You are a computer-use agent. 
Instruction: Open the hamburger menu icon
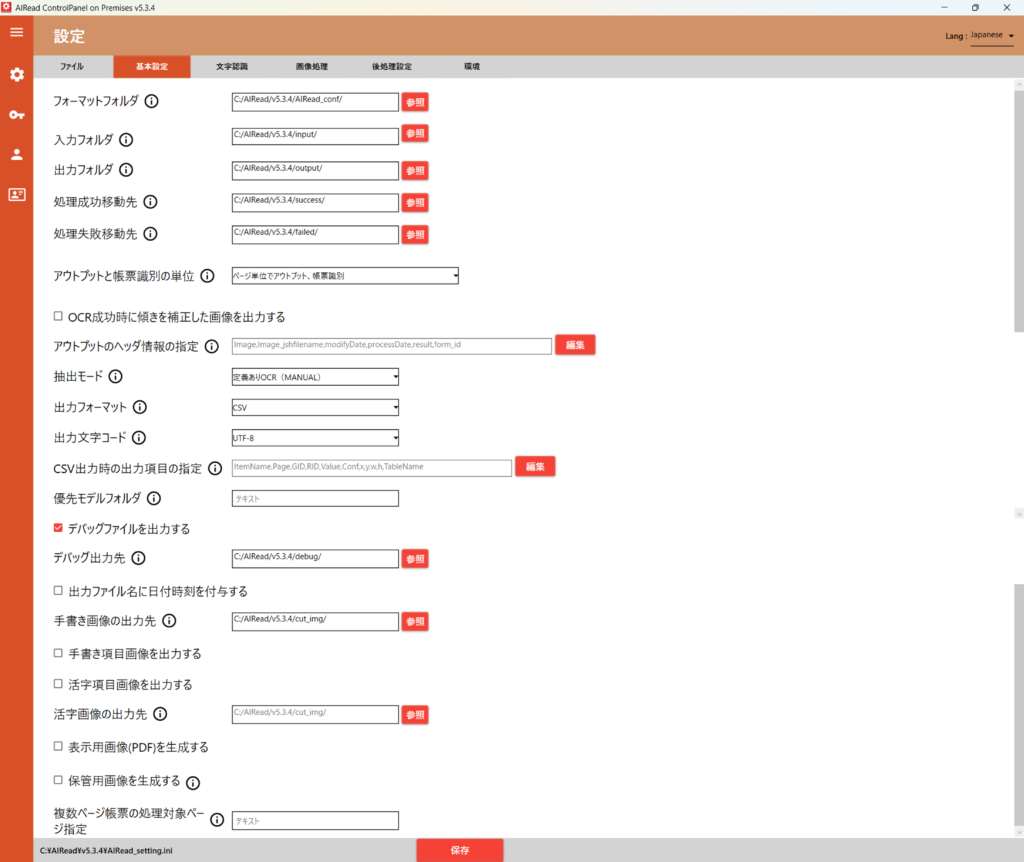click(x=16, y=32)
